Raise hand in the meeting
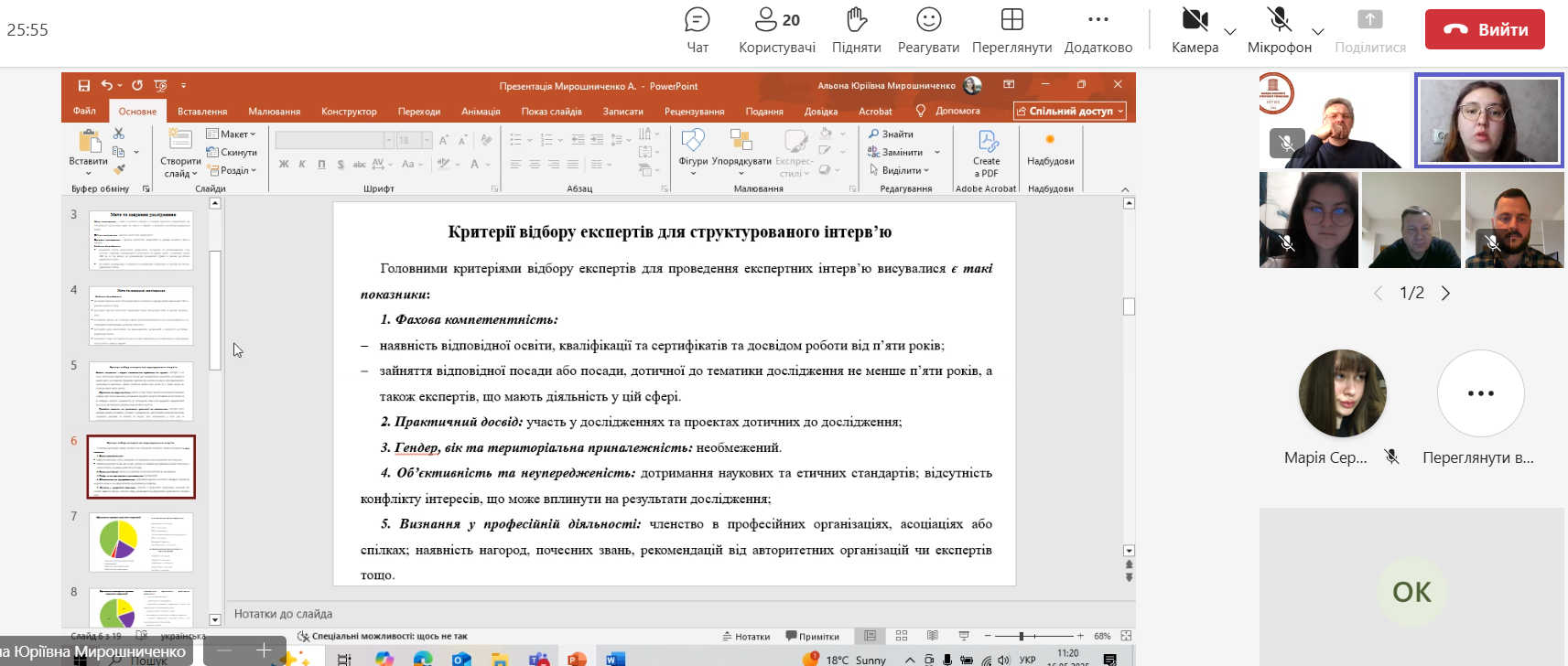Screen dimensions: 1568x666 click(x=857, y=30)
